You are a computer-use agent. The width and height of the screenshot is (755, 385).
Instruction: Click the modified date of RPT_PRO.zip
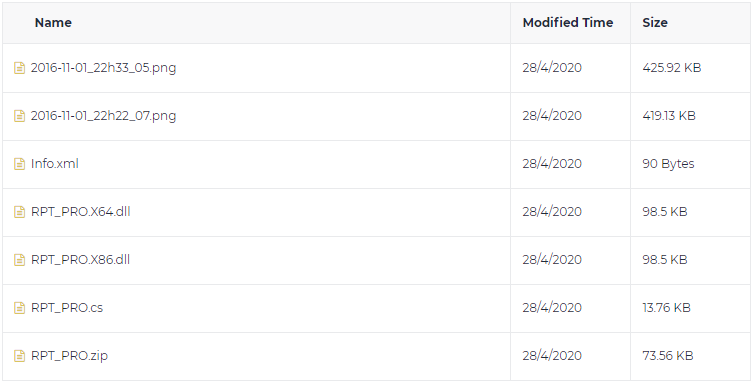pyautogui.click(x=552, y=356)
